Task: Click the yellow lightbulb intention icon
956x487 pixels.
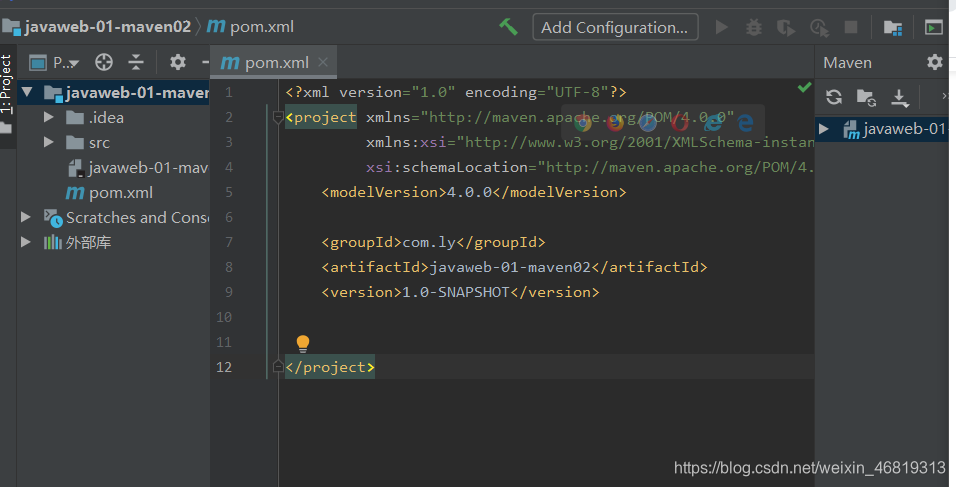Action: [x=303, y=344]
